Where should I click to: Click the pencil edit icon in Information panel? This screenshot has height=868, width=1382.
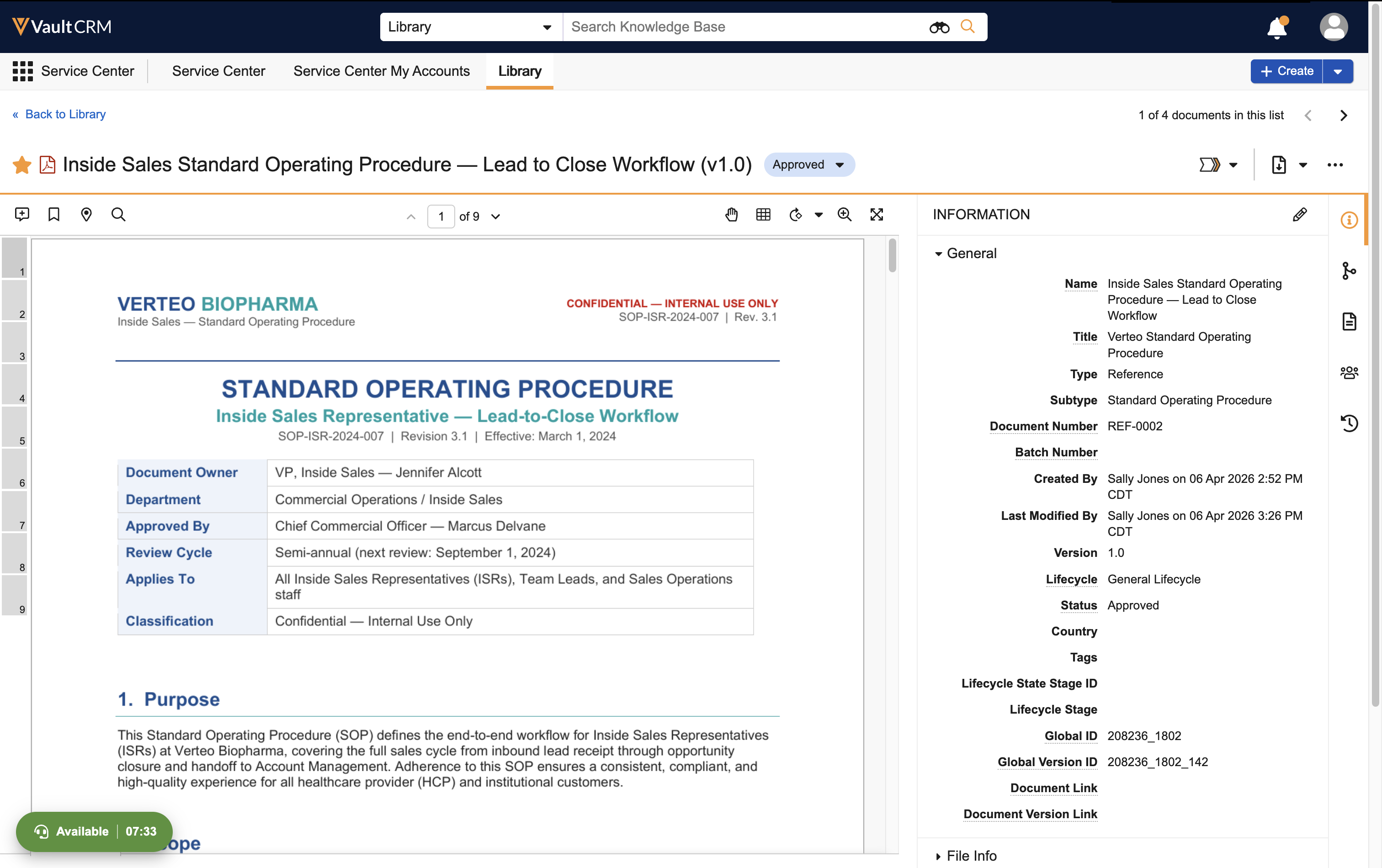pyautogui.click(x=1299, y=215)
